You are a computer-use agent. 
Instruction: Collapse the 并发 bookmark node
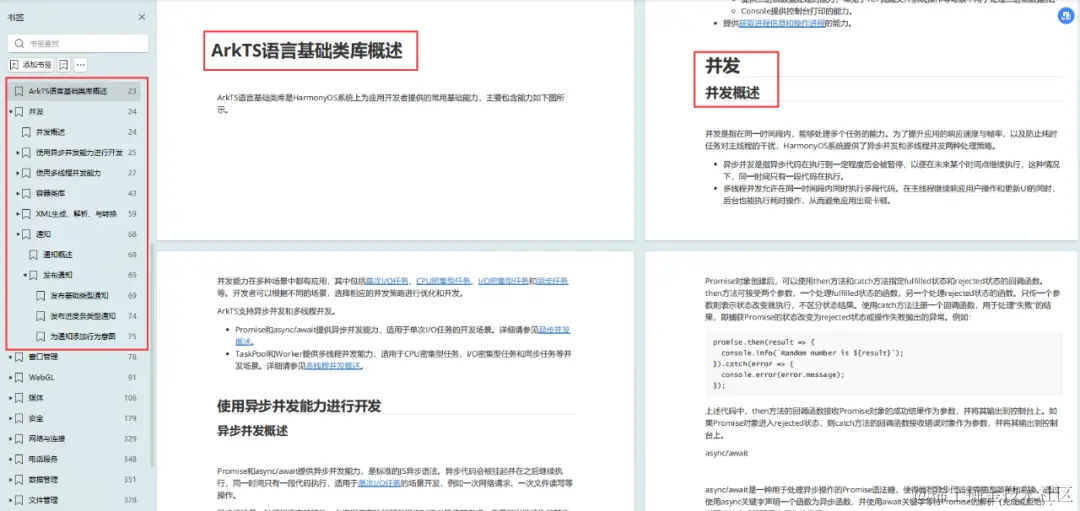[10, 112]
